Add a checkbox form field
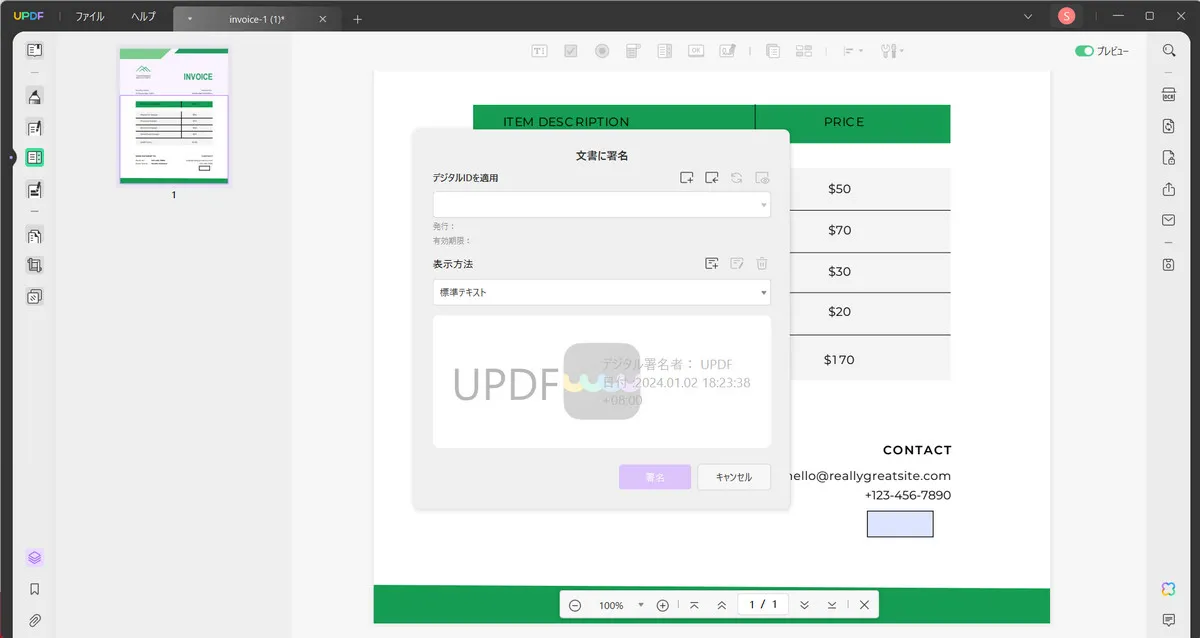Image resolution: width=1200 pixels, height=638 pixels. [570, 51]
